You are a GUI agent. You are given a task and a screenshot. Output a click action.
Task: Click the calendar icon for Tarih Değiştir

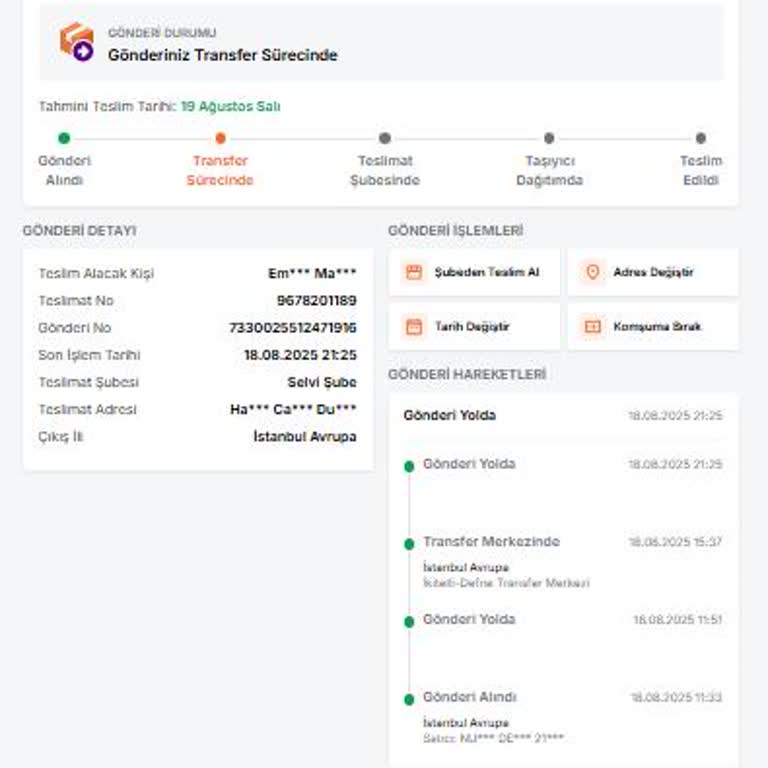[413, 326]
